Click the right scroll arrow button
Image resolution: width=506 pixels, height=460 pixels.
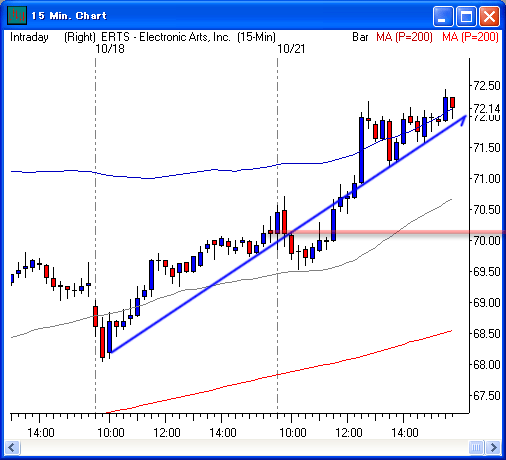pyautogui.click(x=493, y=447)
